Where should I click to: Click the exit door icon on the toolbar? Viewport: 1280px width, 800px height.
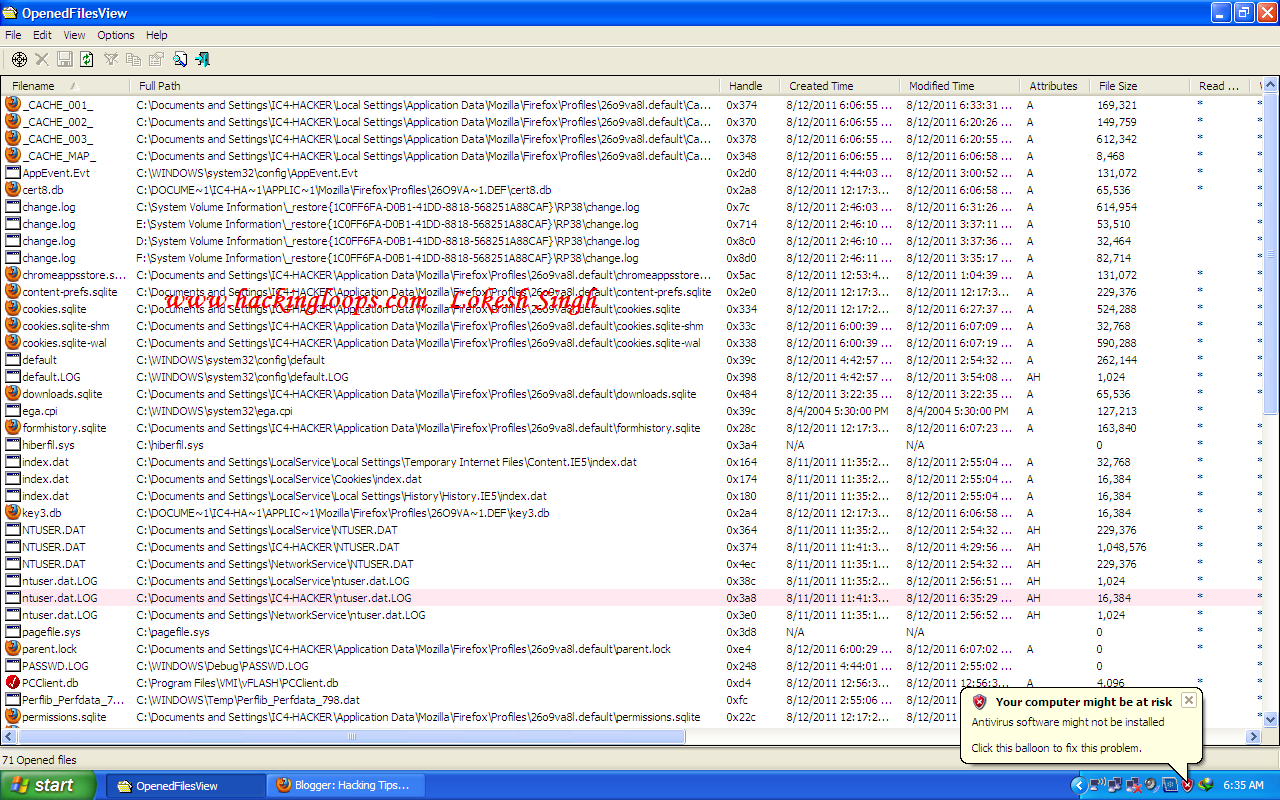[x=202, y=59]
